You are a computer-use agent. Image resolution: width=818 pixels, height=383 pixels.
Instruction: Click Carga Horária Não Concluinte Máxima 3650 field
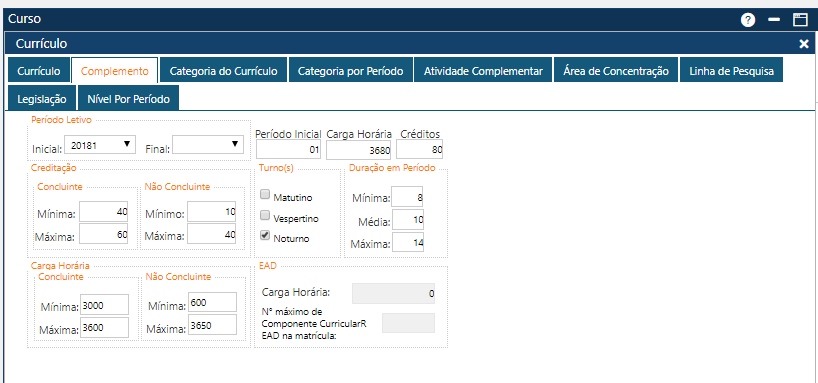(212, 325)
